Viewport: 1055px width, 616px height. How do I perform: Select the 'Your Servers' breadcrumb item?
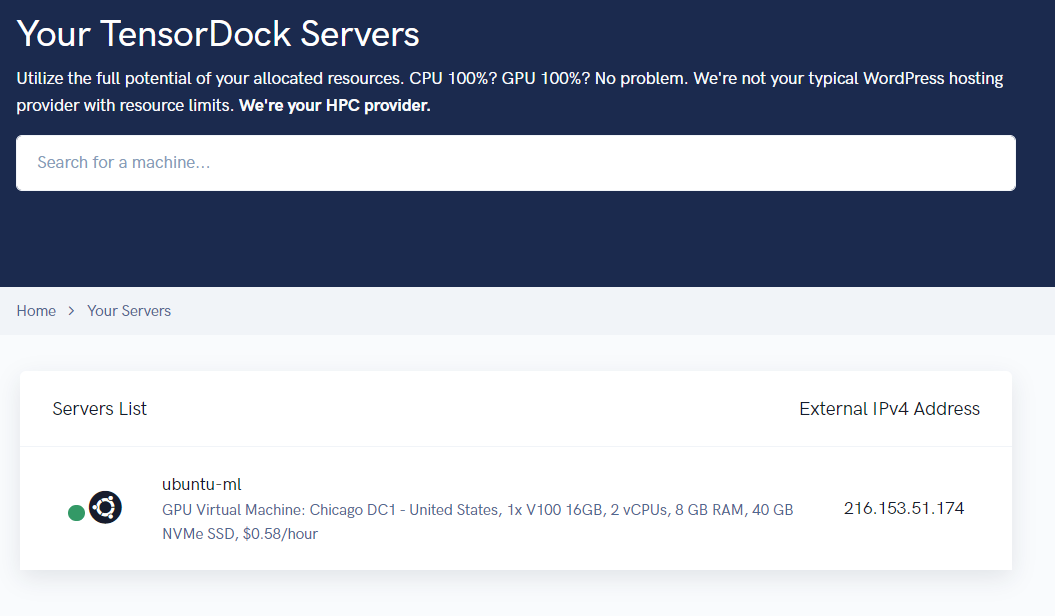129,311
